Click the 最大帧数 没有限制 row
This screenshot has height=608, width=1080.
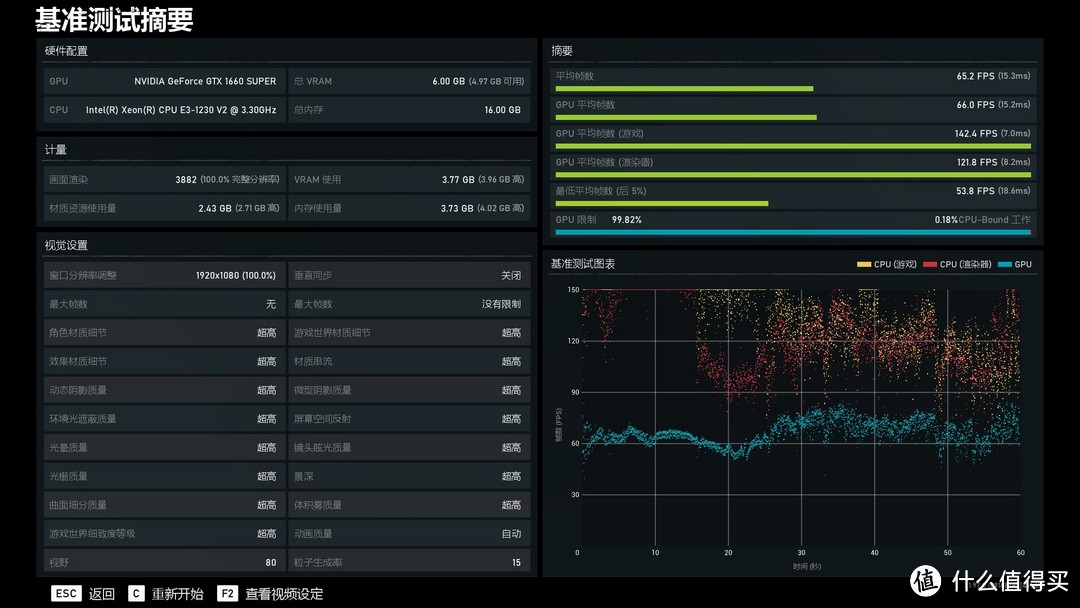coord(409,304)
